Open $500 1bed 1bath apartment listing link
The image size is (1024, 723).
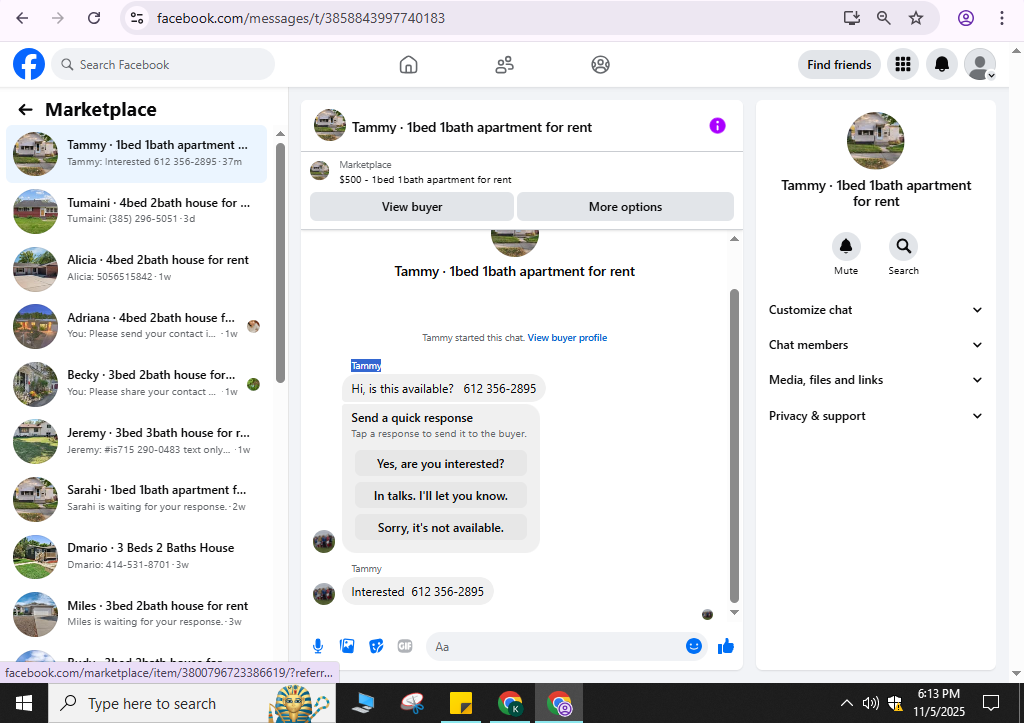click(x=425, y=180)
